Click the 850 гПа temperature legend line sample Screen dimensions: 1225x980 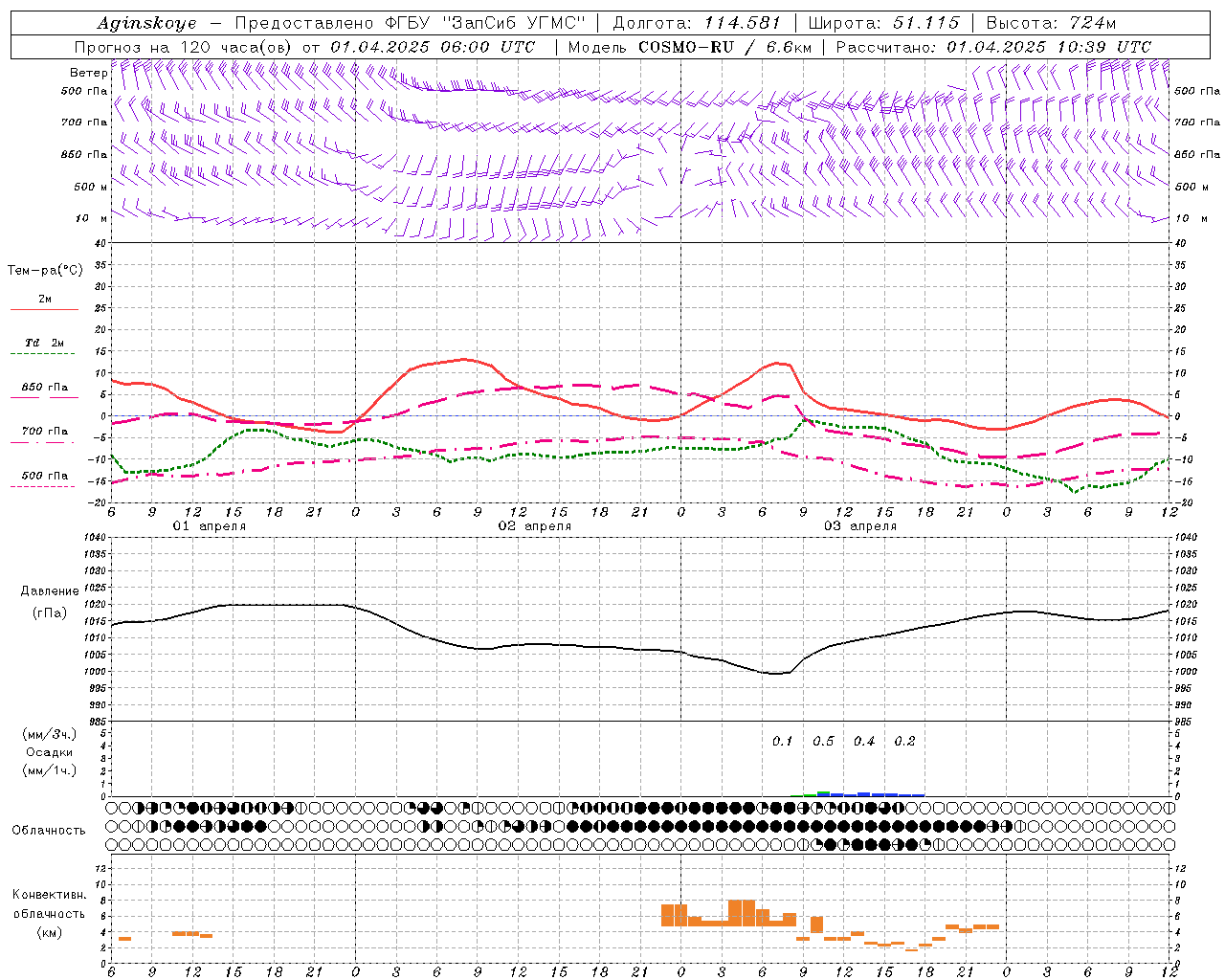[x=44, y=397]
